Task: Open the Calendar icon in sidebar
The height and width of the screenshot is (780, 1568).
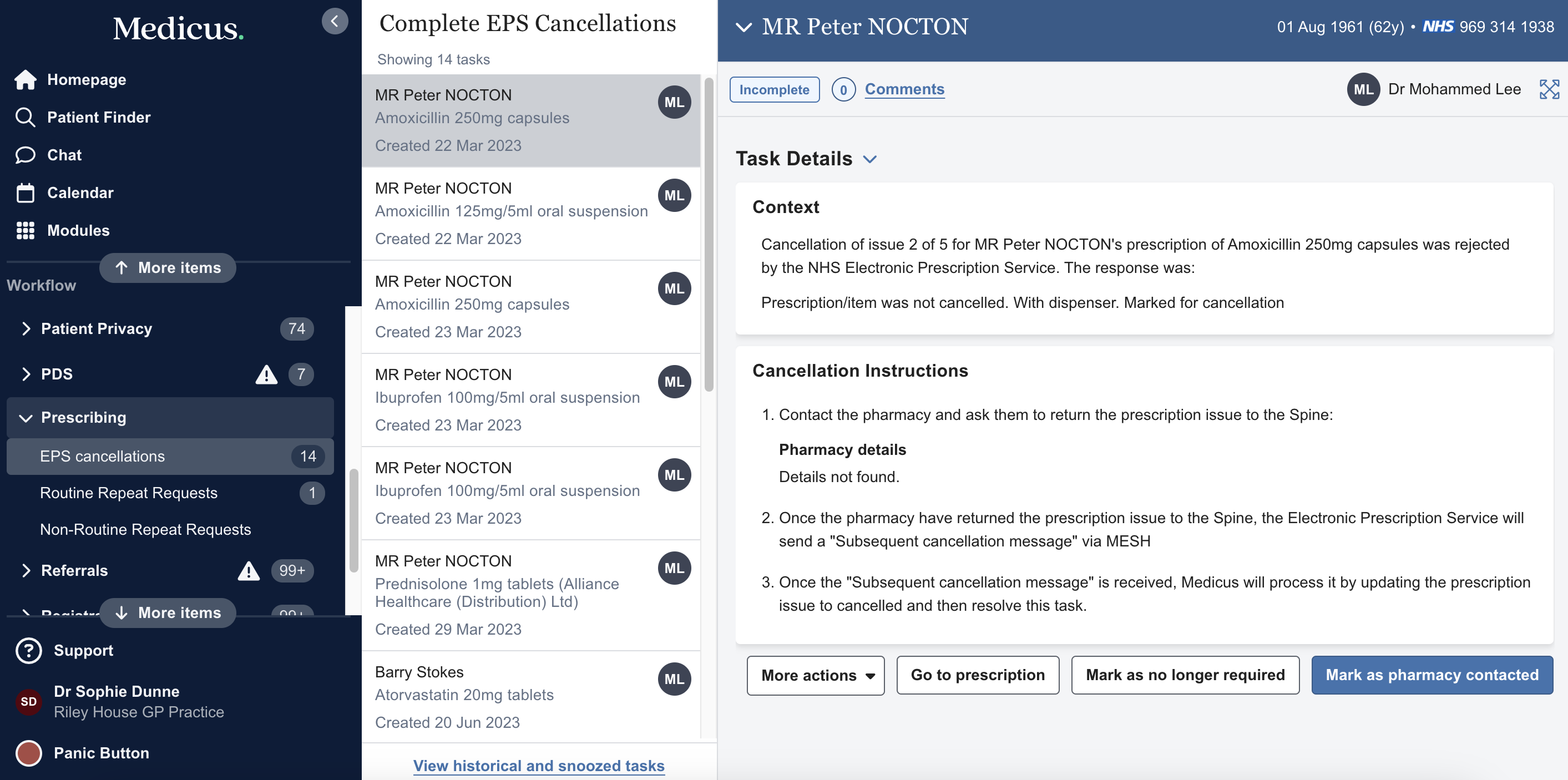Action: (25, 193)
